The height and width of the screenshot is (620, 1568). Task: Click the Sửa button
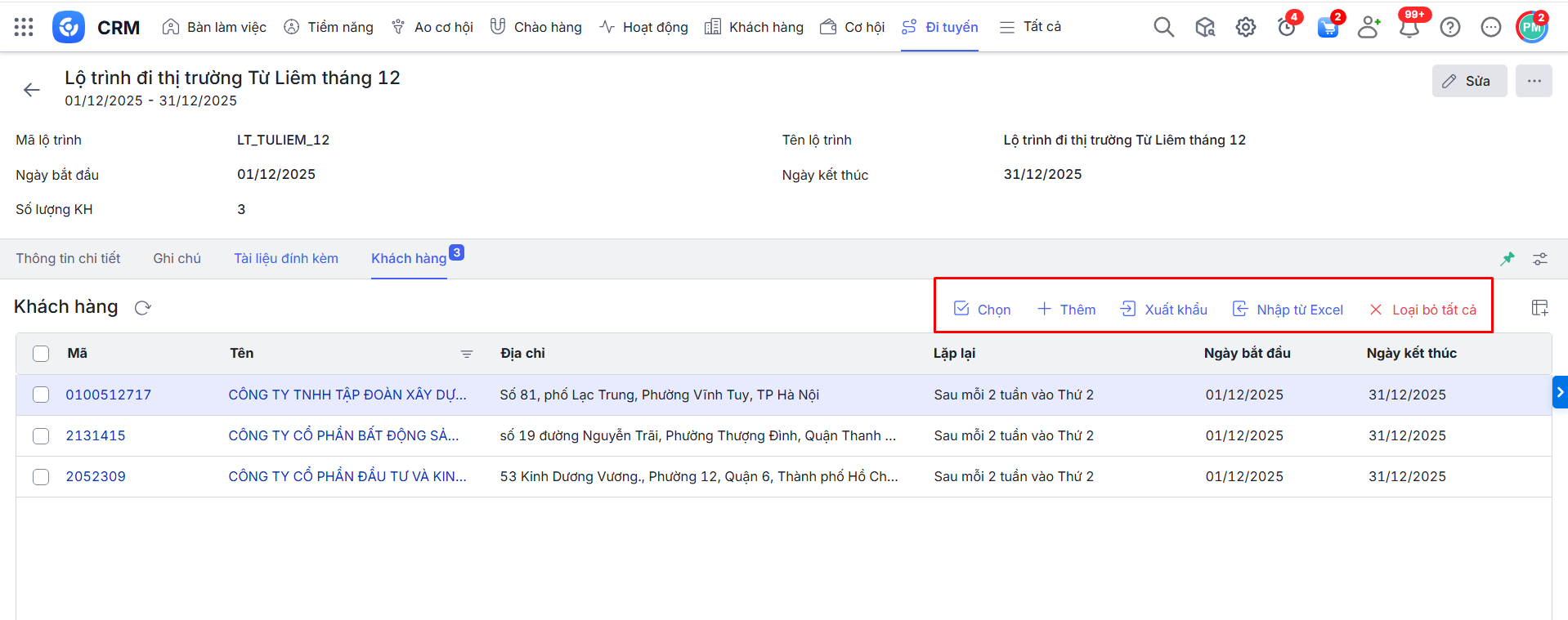pos(1469,81)
